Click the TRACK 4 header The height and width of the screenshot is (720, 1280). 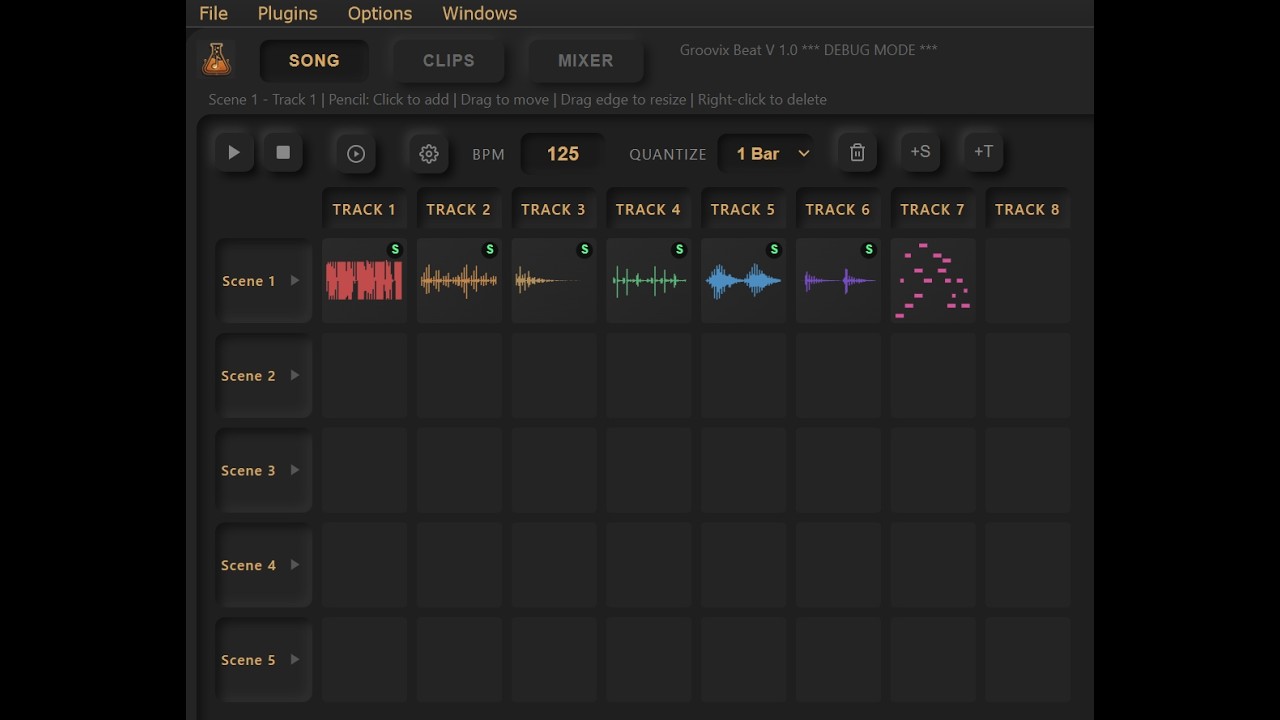coord(648,209)
